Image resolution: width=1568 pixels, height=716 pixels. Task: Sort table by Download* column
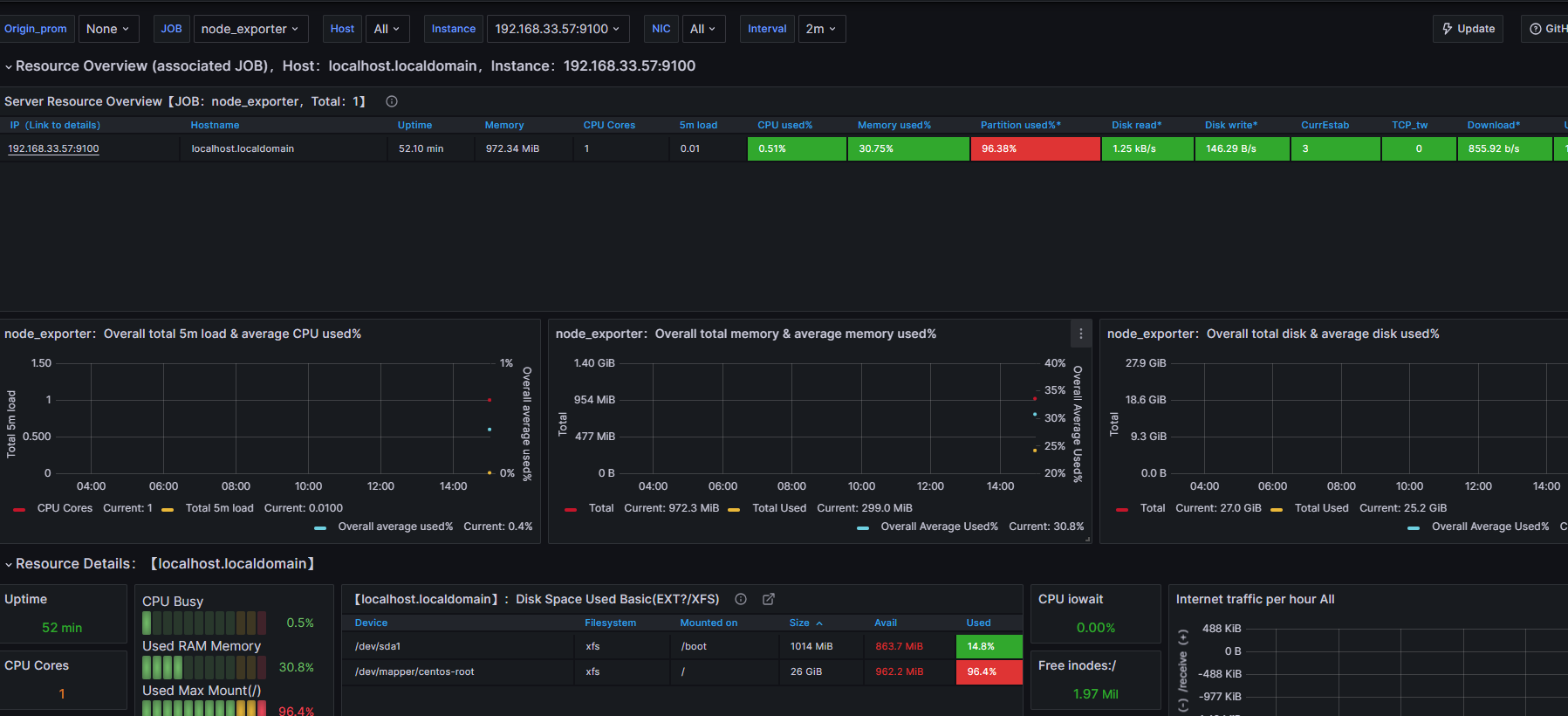[x=1493, y=125]
